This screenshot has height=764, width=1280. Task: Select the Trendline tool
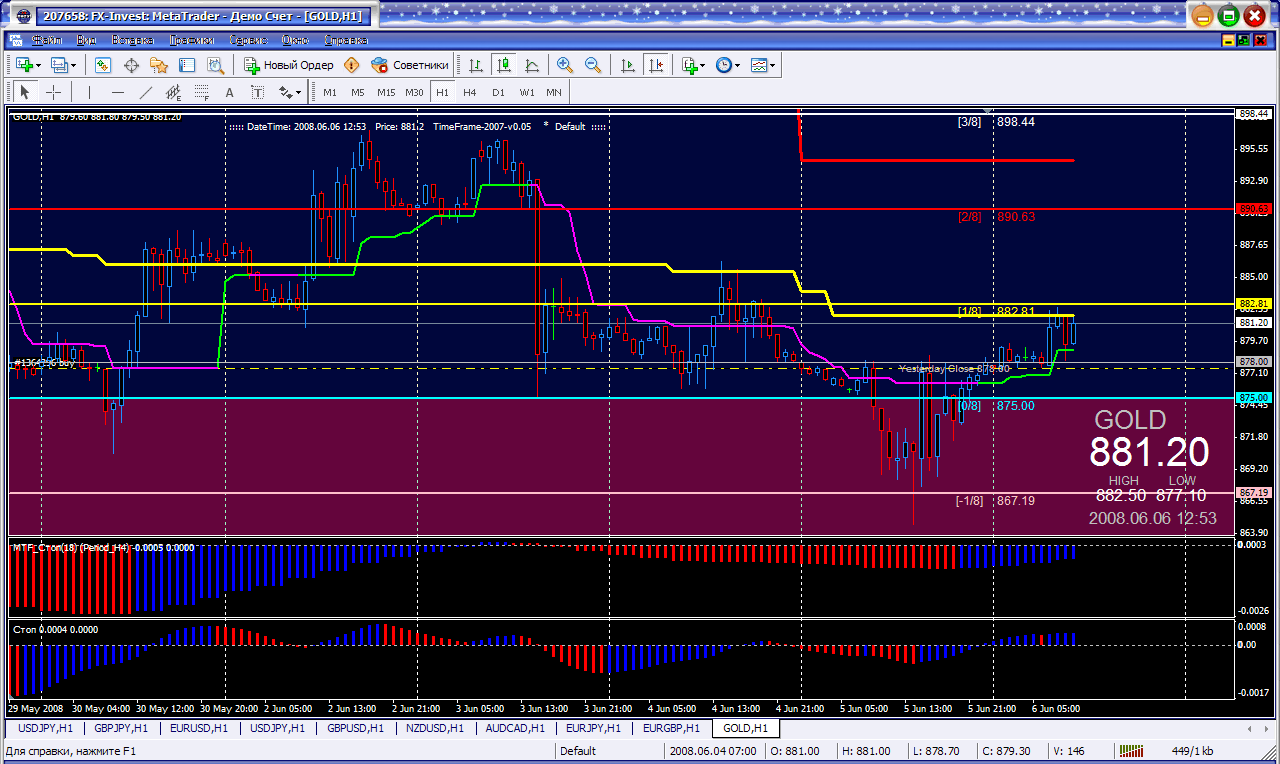[146, 92]
